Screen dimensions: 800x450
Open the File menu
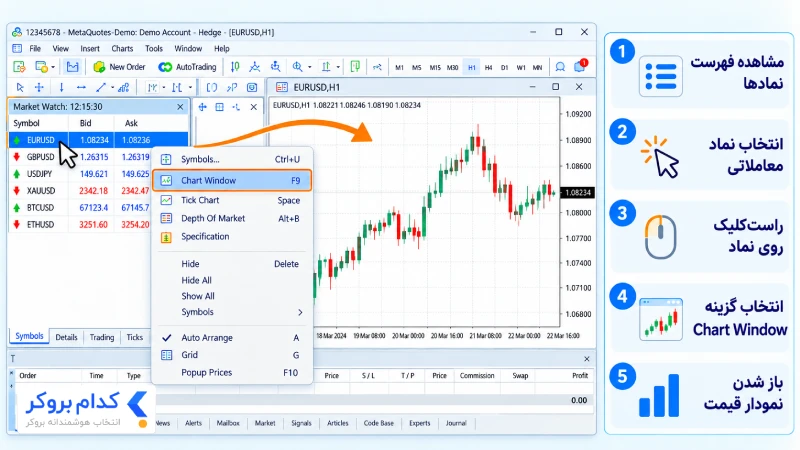pos(35,48)
